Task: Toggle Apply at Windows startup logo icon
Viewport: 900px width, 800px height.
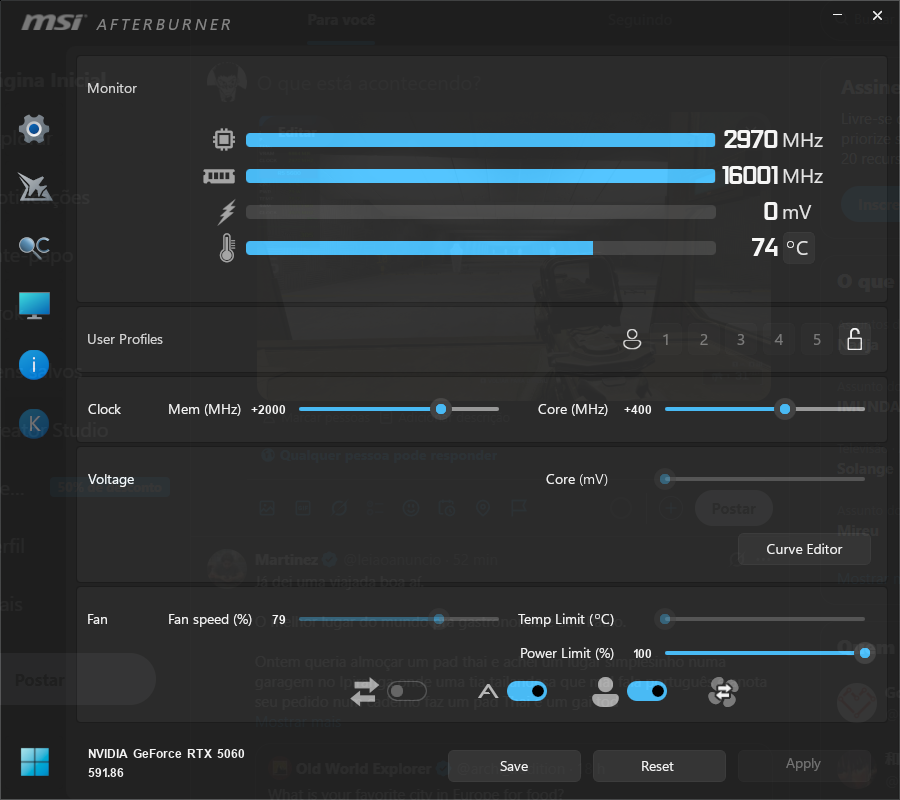Action: [x=34, y=762]
